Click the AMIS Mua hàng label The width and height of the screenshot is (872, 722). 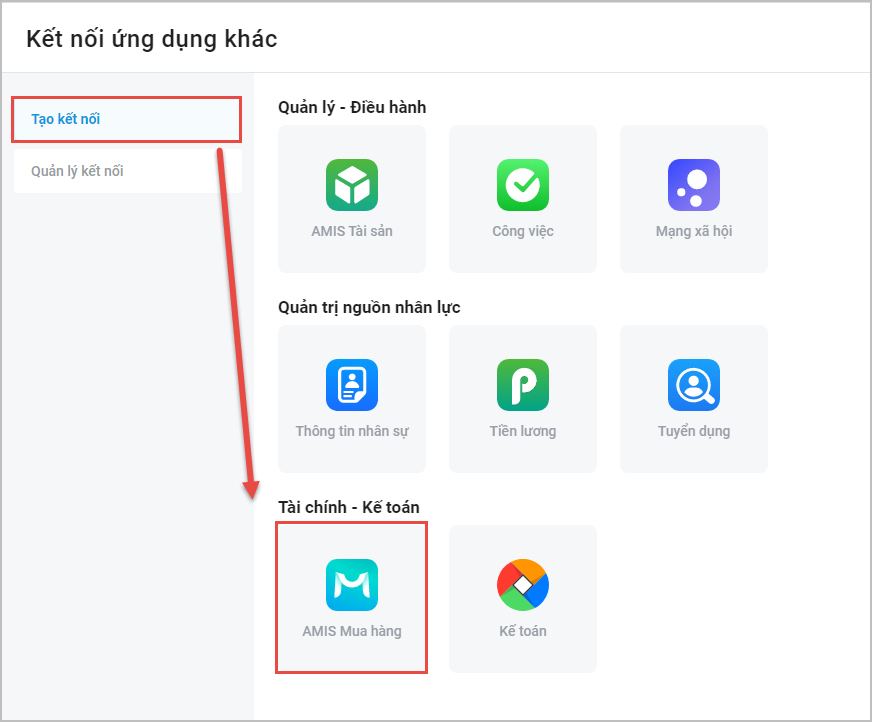pos(351,631)
